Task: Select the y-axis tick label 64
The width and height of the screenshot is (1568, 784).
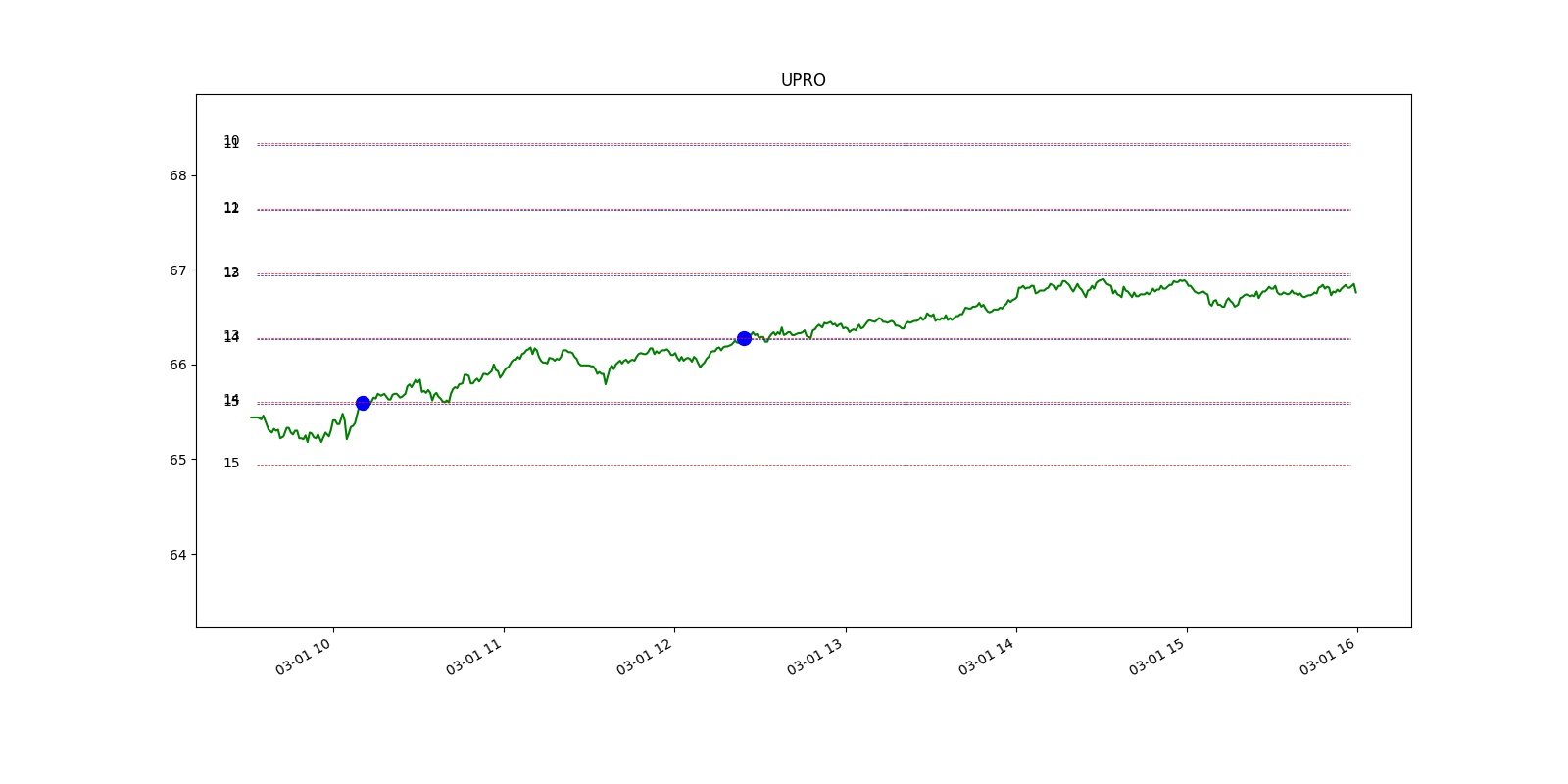Action: (x=177, y=555)
